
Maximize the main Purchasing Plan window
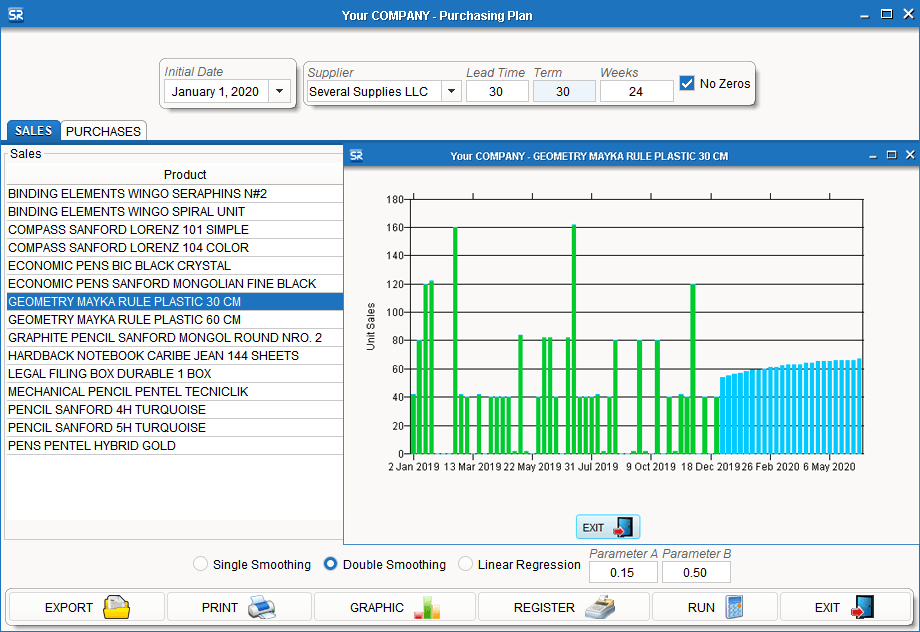click(887, 13)
